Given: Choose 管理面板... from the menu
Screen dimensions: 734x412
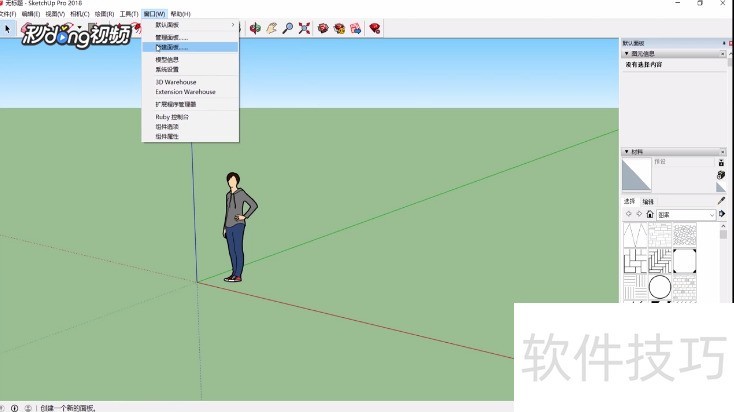Looking at the screenshot, I should tap(191, 37).
